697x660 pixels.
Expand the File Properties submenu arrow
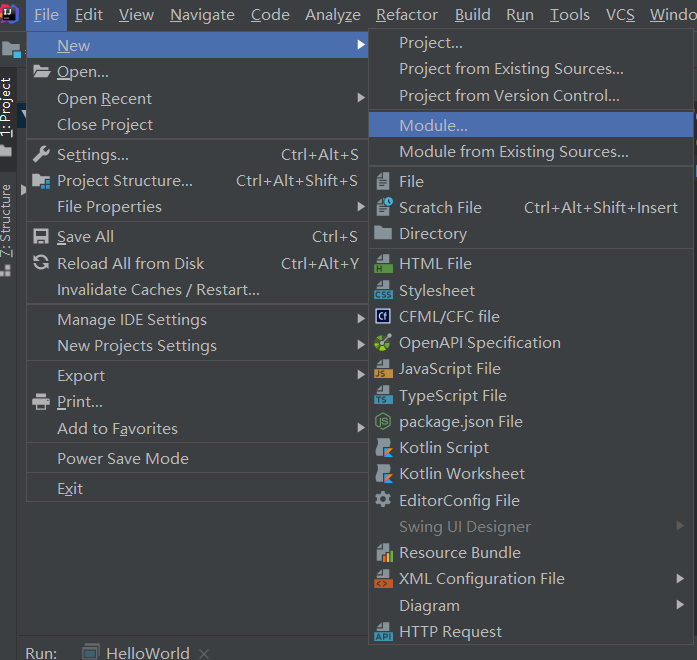tap(361, 207)
